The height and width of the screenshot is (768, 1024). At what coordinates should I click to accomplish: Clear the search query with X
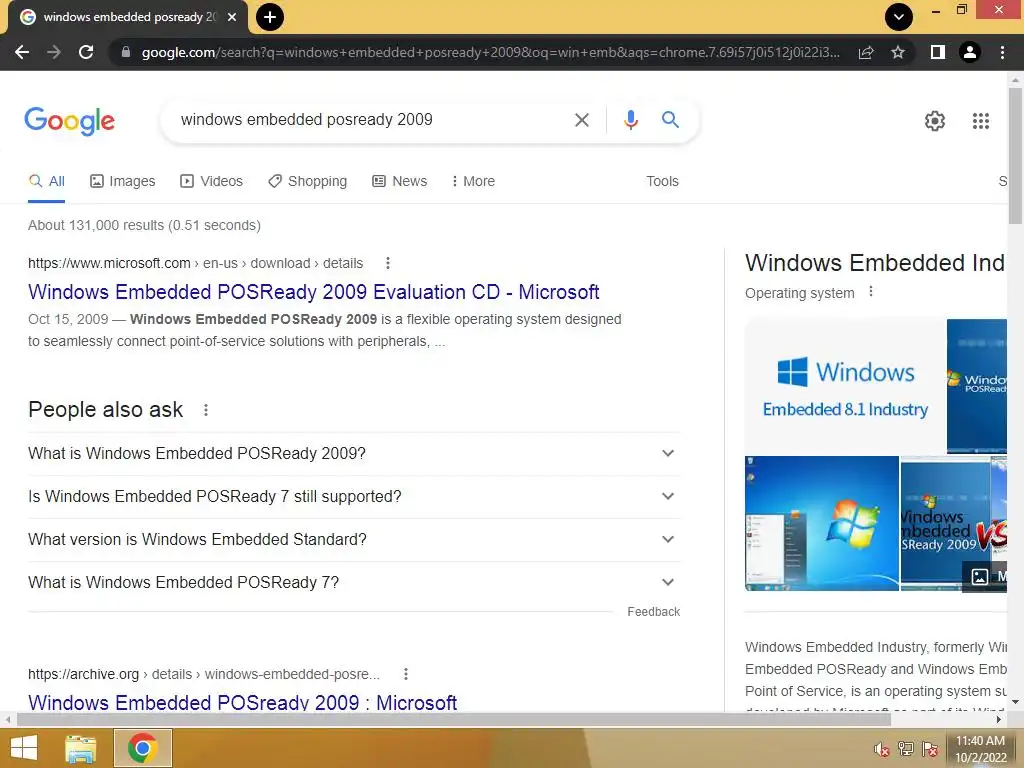pos(581,120)
